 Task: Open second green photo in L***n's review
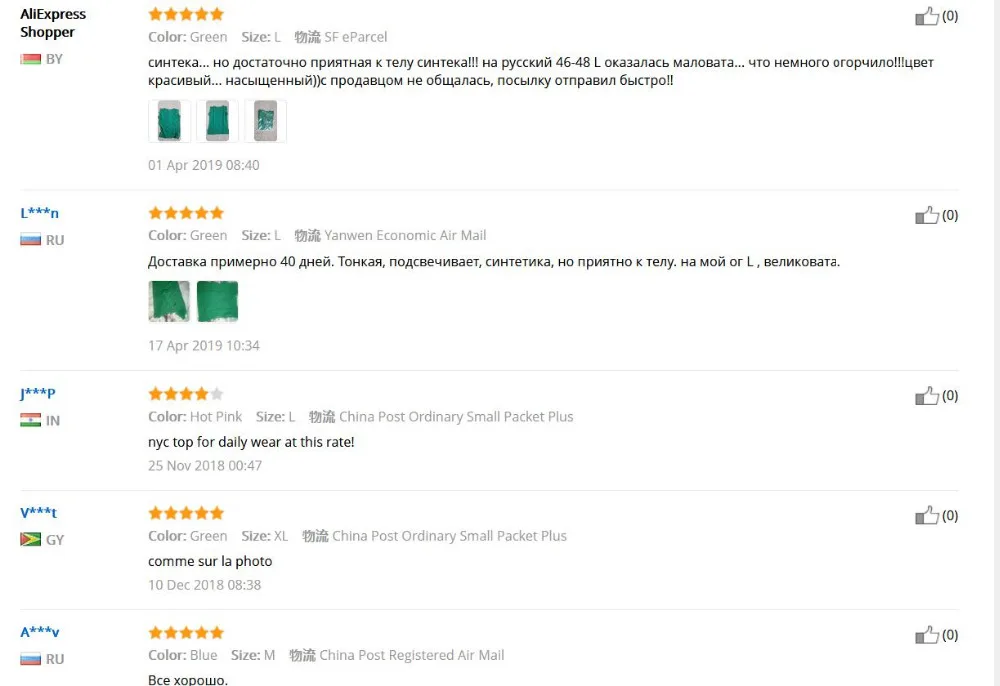pyautogui.click(x=217, y=302)
